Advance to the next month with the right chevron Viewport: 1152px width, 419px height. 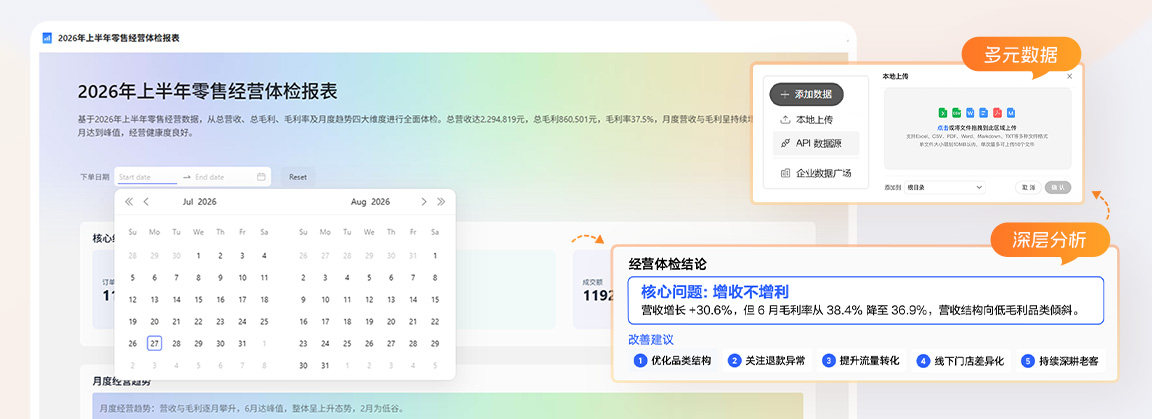(x=423, y=201)
